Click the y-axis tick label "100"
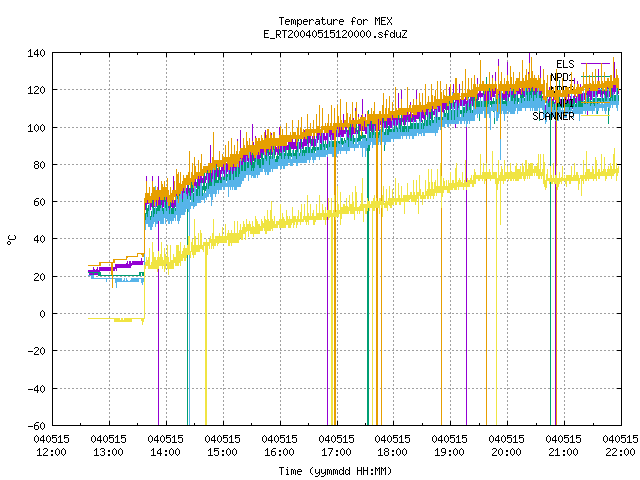The image size is (640, 480). (x=36, y=128)
